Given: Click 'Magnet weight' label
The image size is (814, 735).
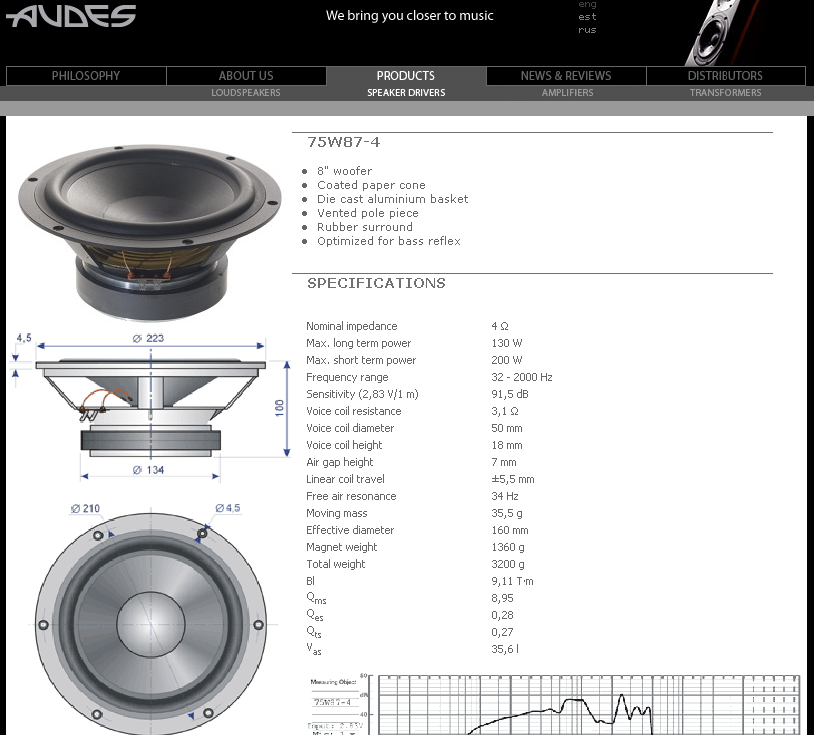Looking at the screenshot, I should click(342, 547).
